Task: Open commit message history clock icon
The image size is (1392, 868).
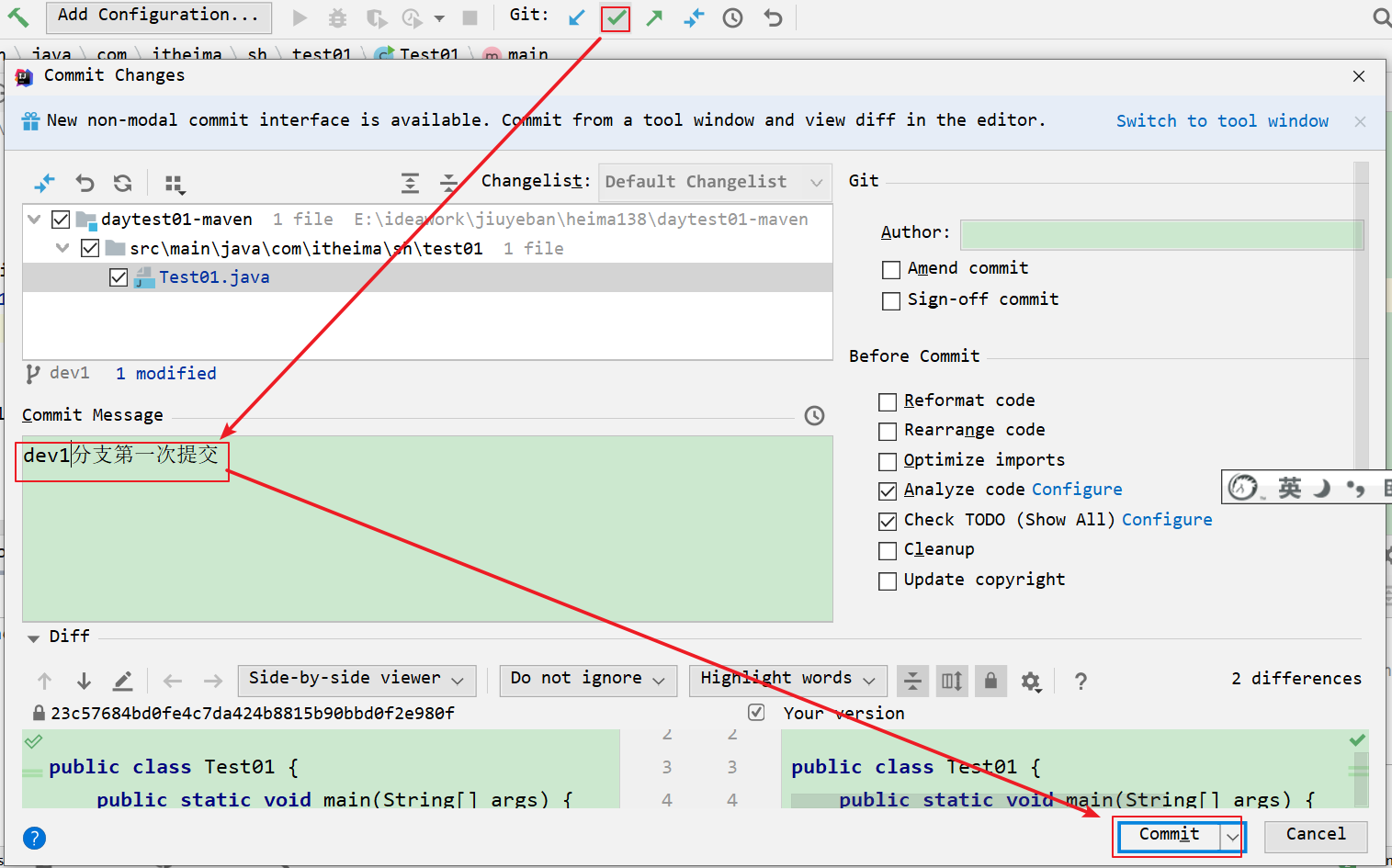Action: [x=814, y=416]
